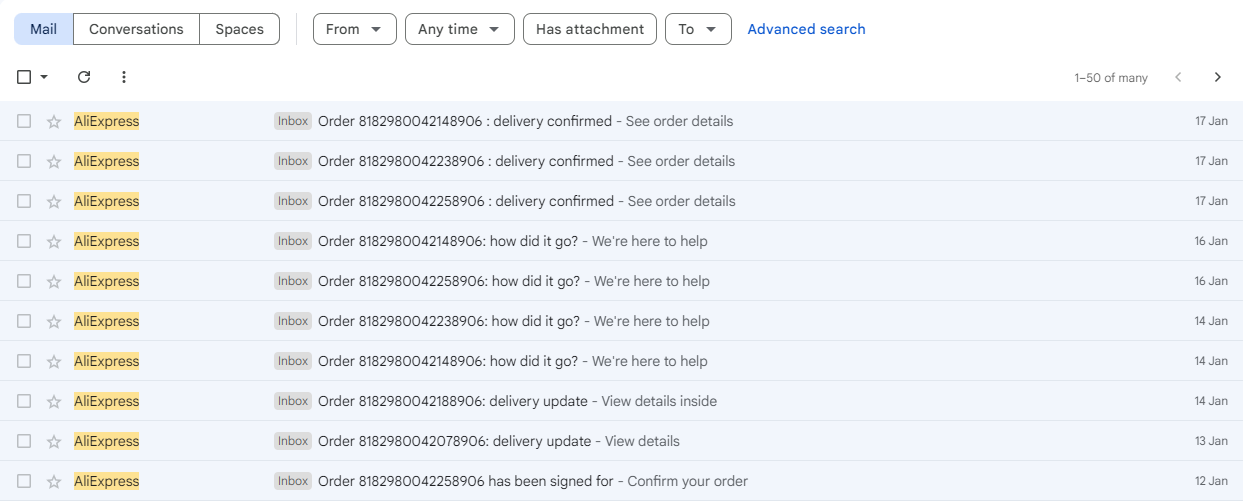The image size is (1243, 501).
Task: Click the '1–50 of many' result count
Action: pos(1111,78)
